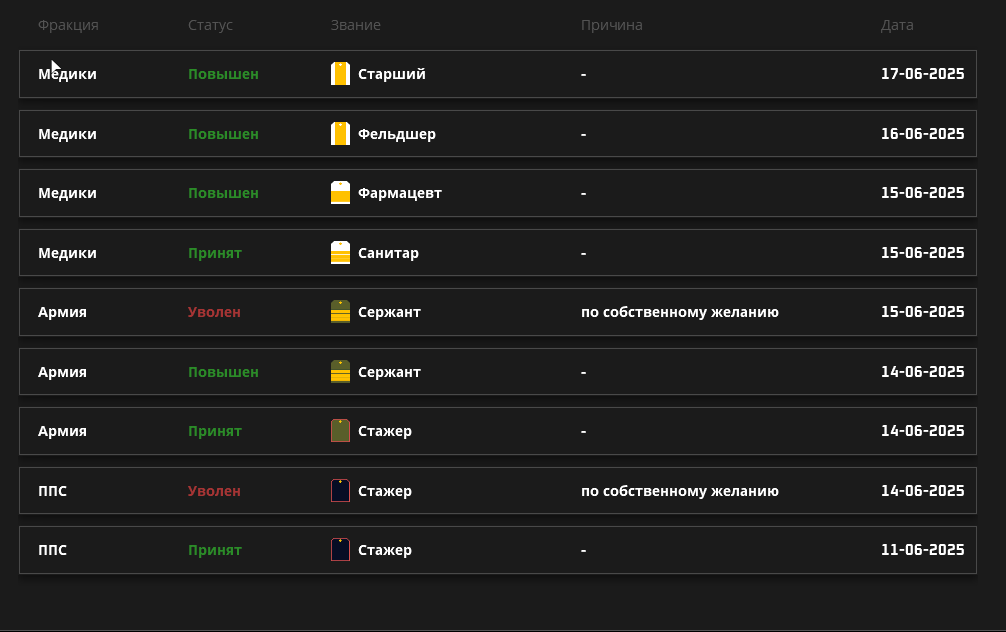The height and width of the screenshot is (632, 1006).
Task: Select the Причина column header
Action: [611, 25]
